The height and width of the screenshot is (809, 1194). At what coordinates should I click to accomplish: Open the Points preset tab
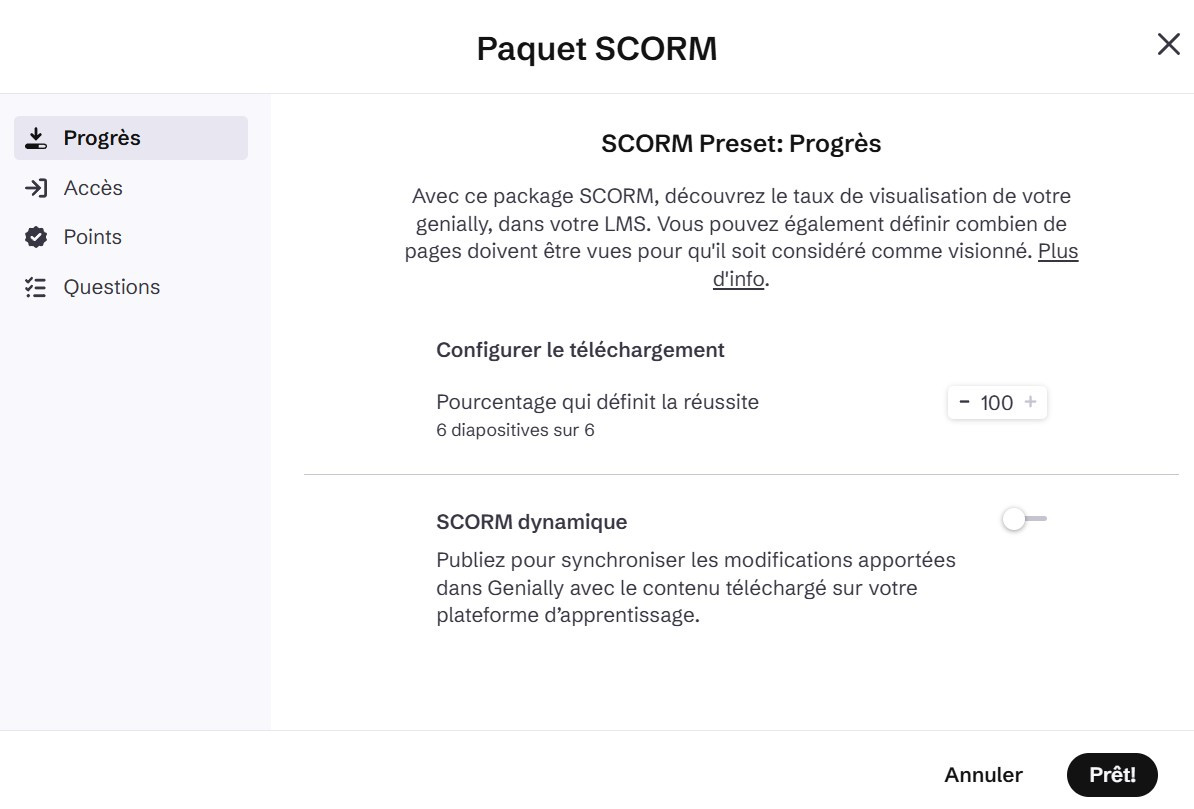pos(93,237)
